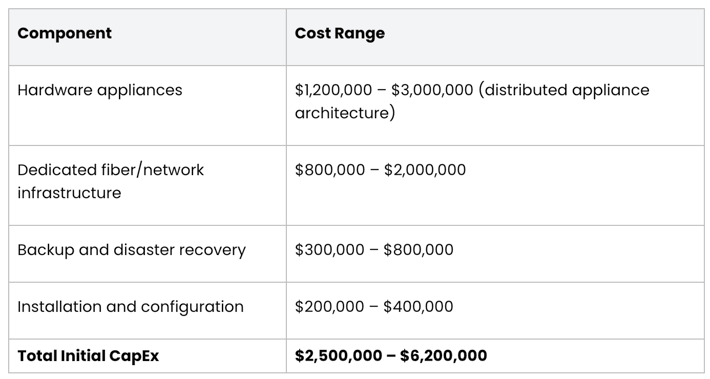Screen dimensions: 710x379
Task: Click the $200,000 – $400,000 cost value
Action: 374,307
